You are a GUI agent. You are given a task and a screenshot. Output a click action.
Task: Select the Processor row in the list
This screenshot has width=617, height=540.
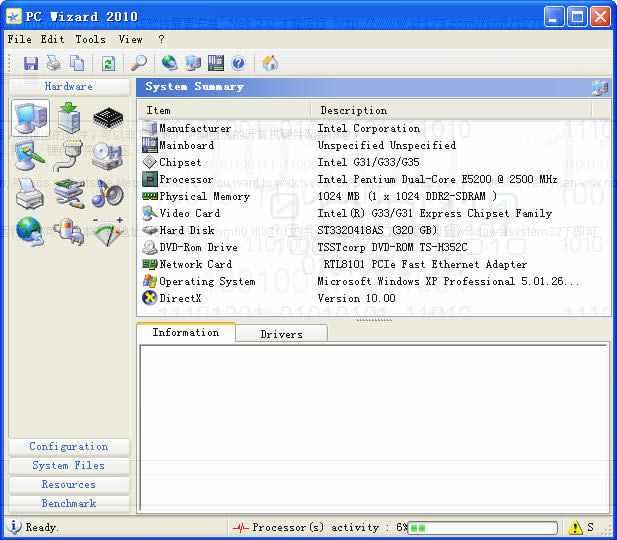[374, 179]
